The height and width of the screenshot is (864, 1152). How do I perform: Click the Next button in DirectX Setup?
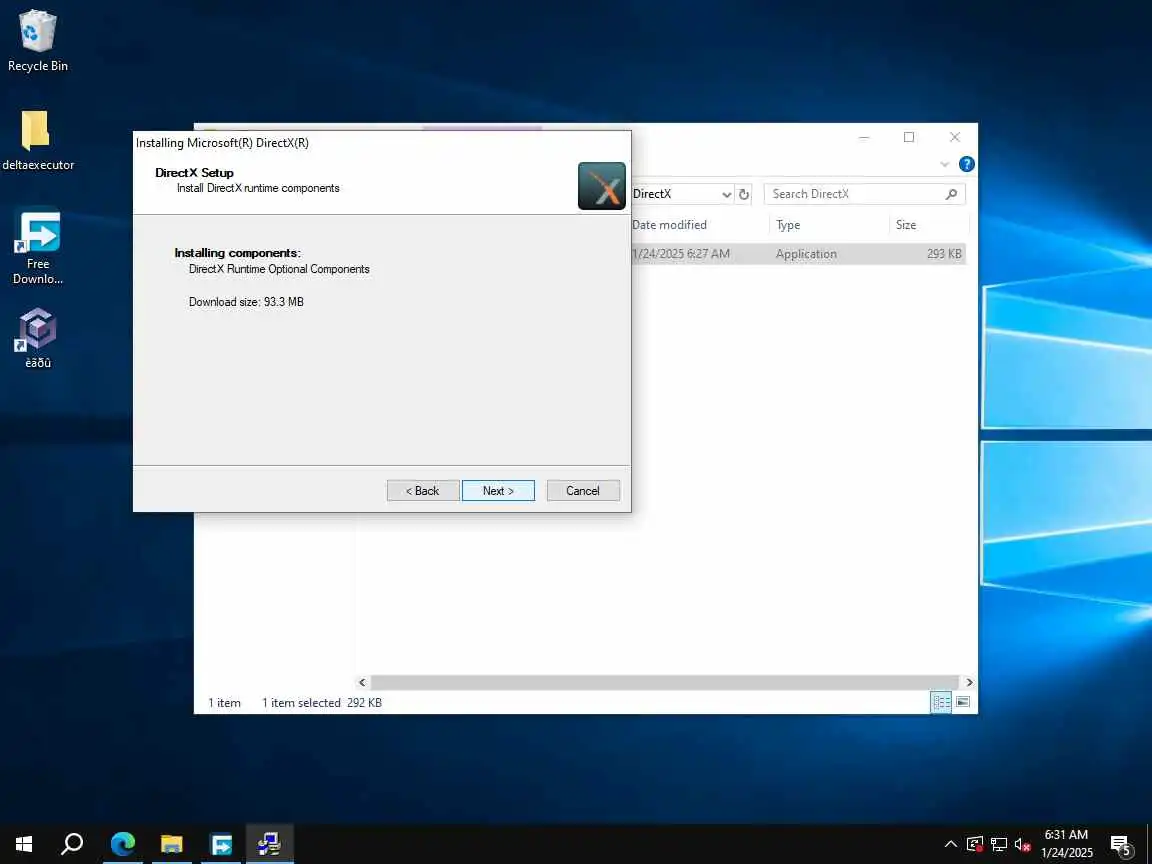click(x=498, y=491)
